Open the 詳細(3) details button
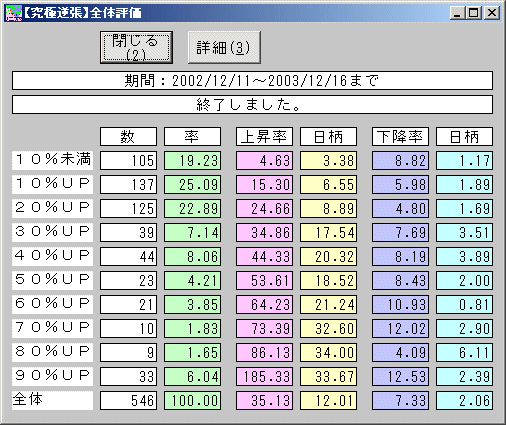 point(224,48)
